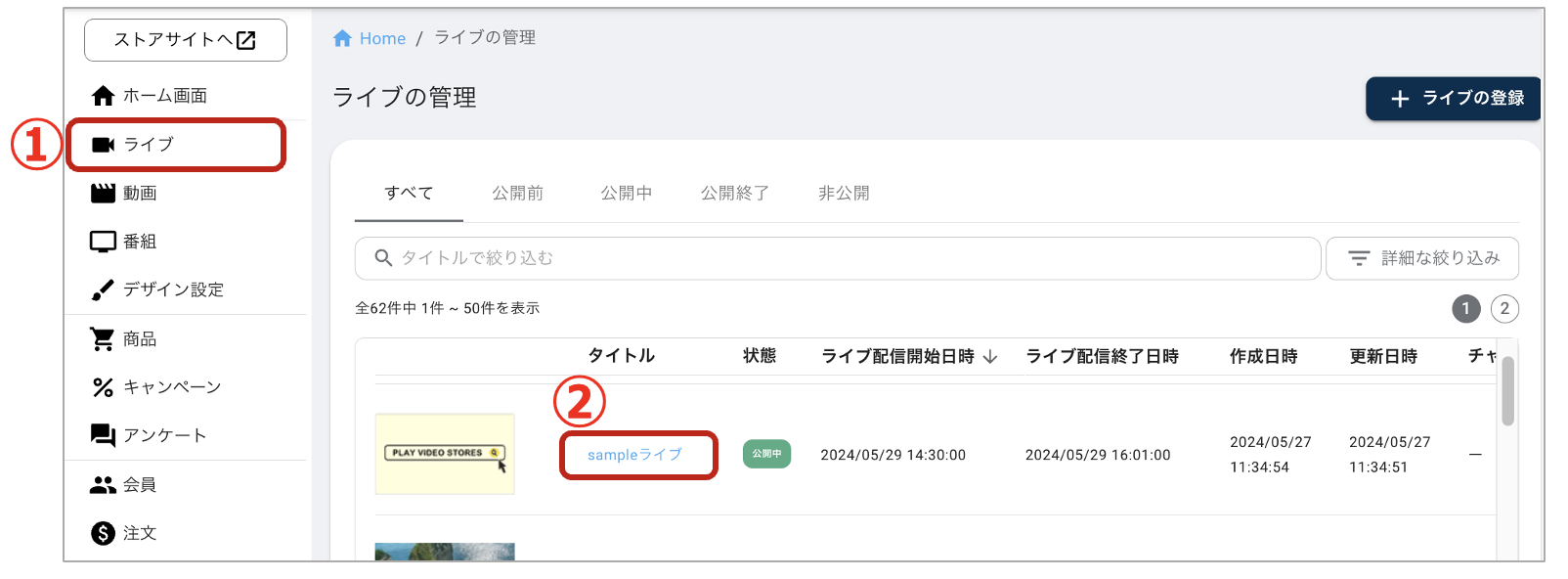Viewport: 1568px width, 579px height.
Task: Open デザイン設定 label in the sidebar
Action: click(173, 289)
